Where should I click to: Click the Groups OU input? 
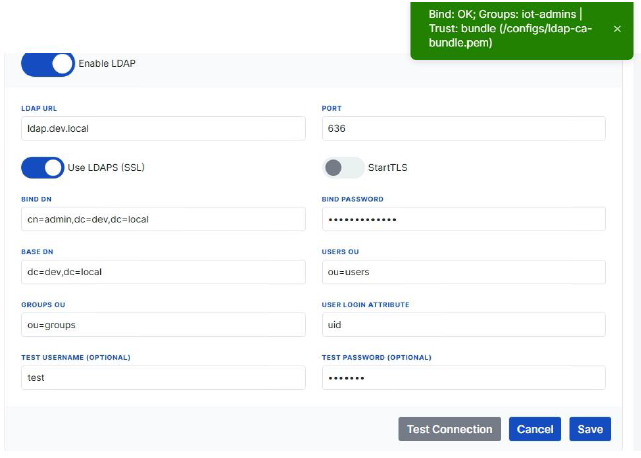tap(163, 325)
